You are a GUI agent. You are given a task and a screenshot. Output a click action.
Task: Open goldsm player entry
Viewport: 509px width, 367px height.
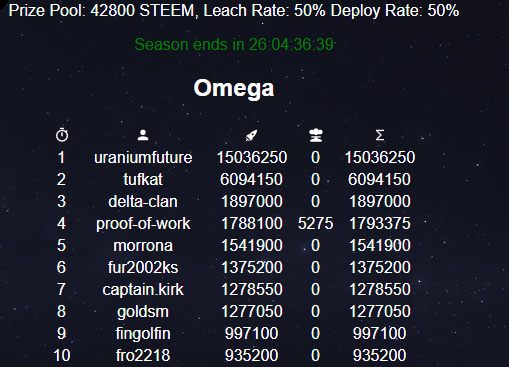tap(143, 311)
